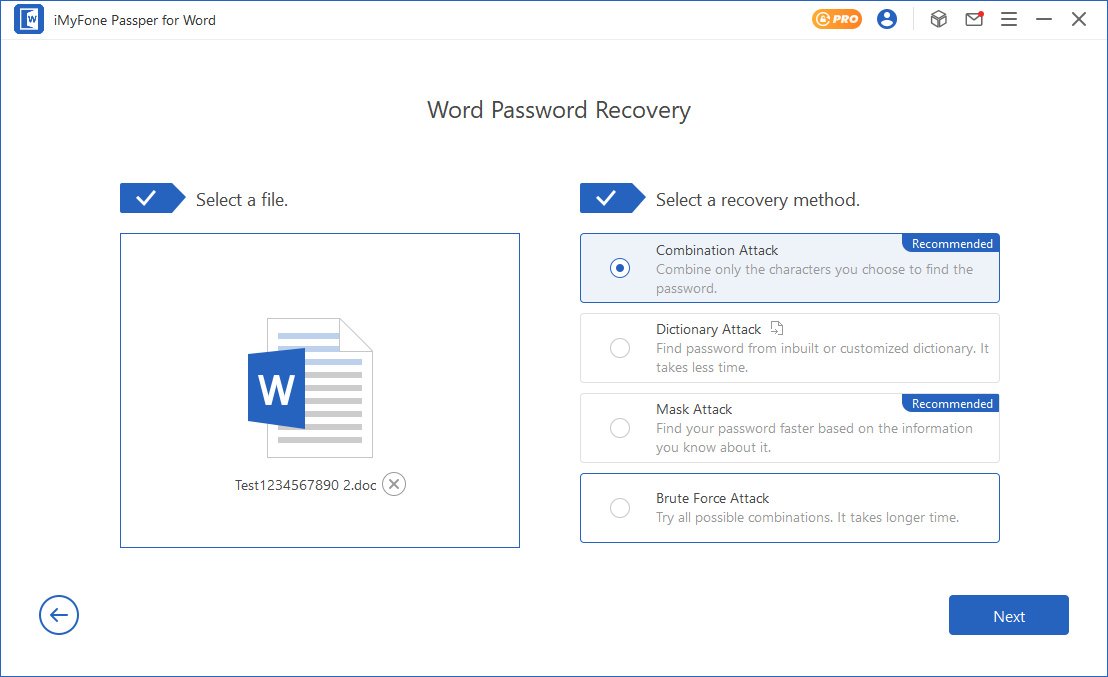Click Recommended badge on Mask Attack
This screenshot has height=677, width=1108.
(951, 404)
